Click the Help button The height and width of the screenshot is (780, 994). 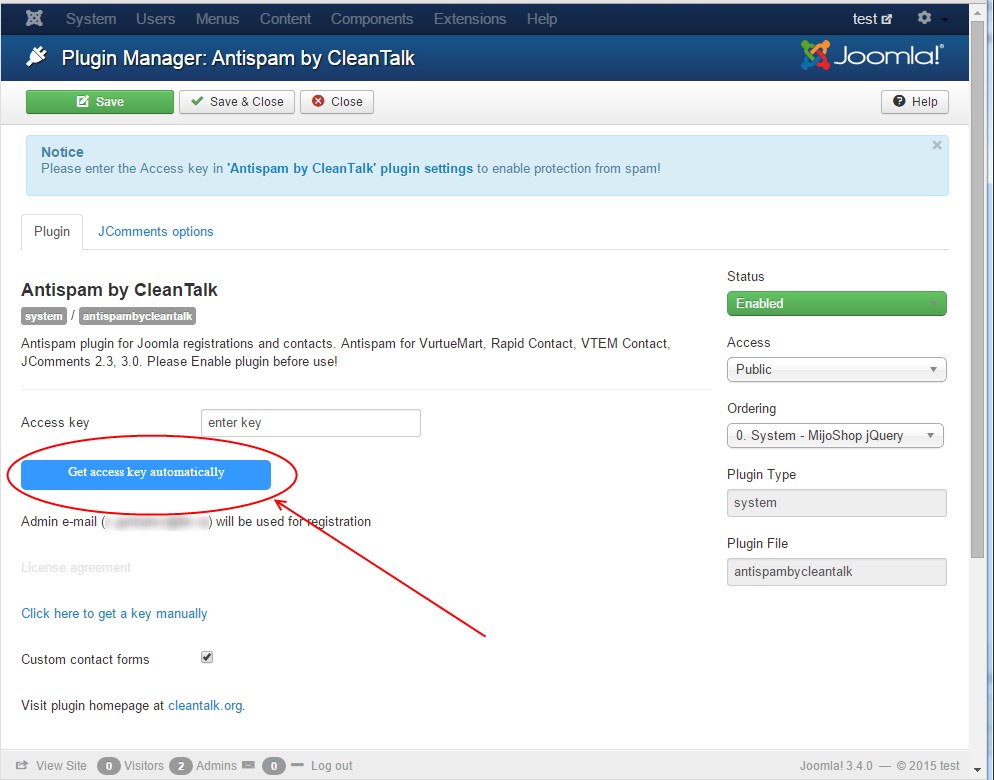click(x=914, y=101)
